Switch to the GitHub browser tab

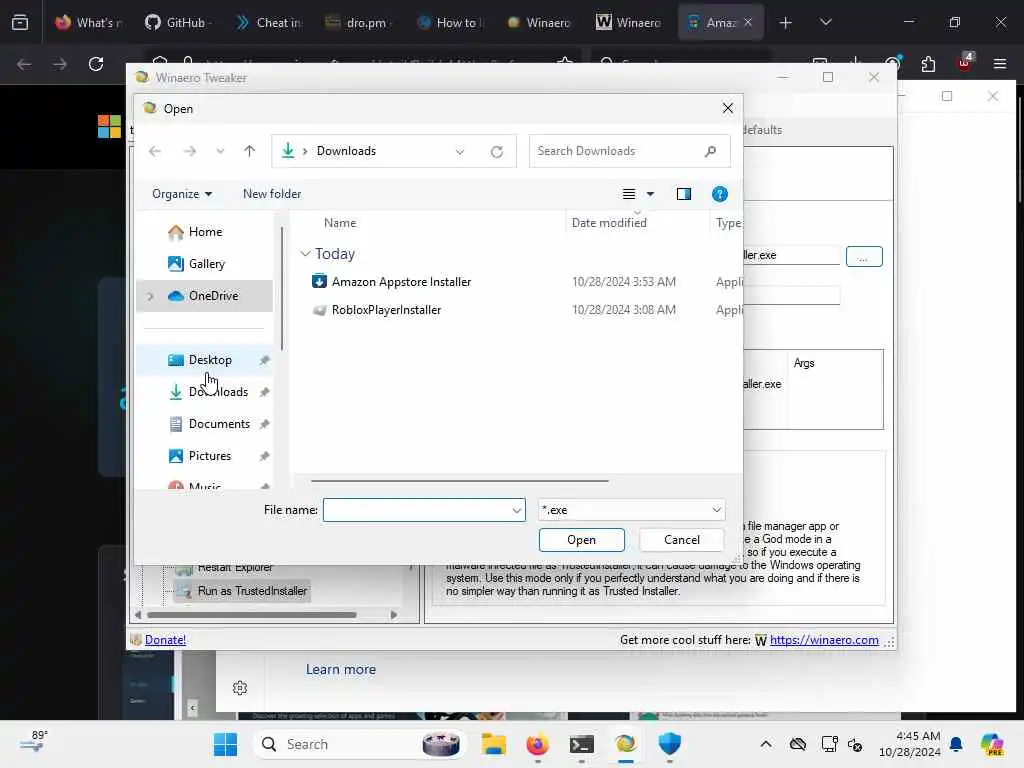click(x=177, y=22)
